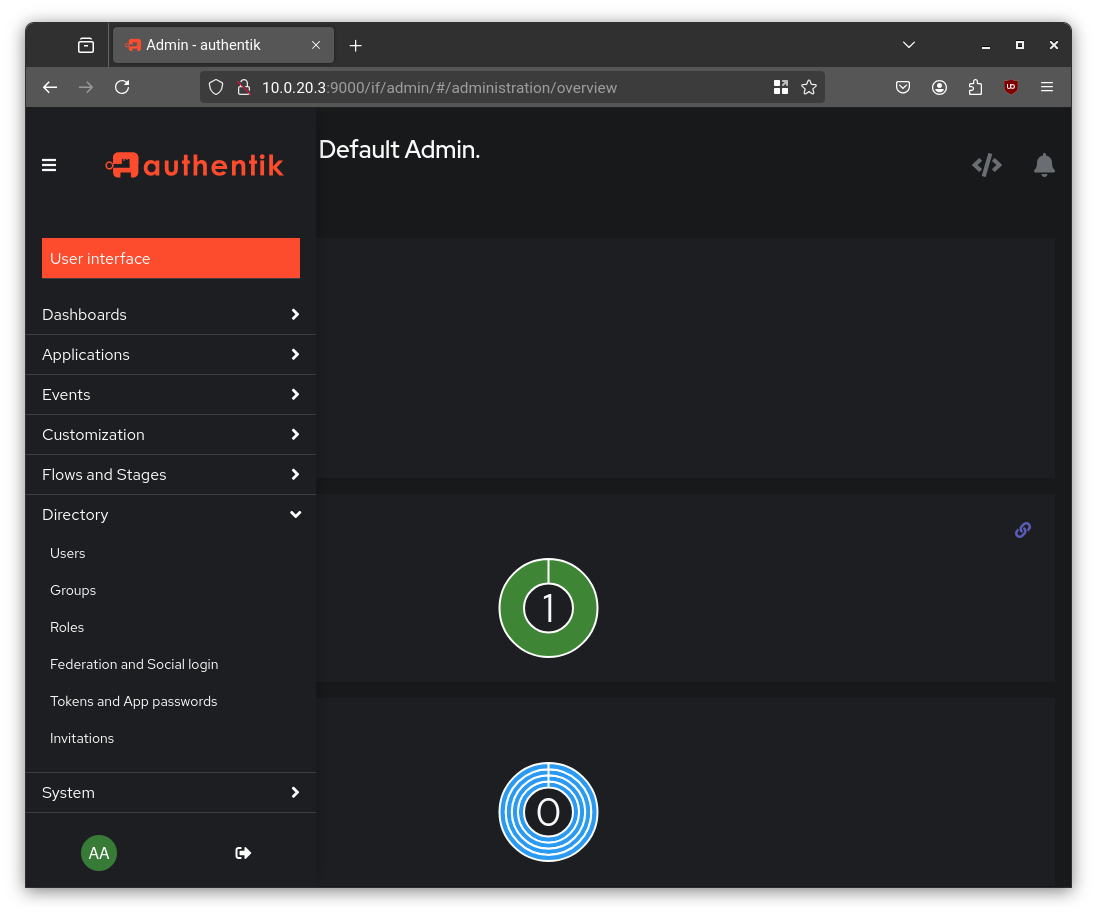The width and height of the screenshot is (1097, 916).
Task: Go back with the browser back arrow
Action: (x=50, y=87)
